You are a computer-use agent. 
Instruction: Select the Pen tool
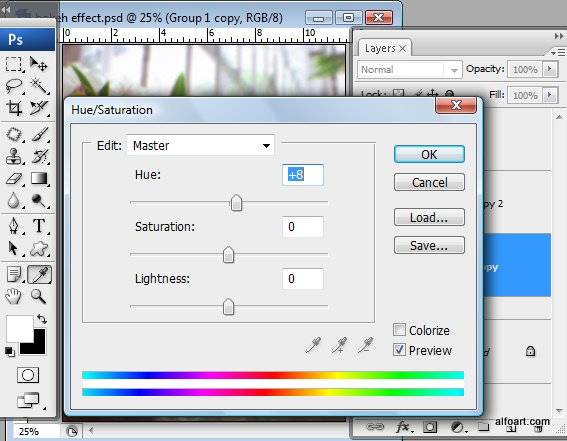coord(14,226)
